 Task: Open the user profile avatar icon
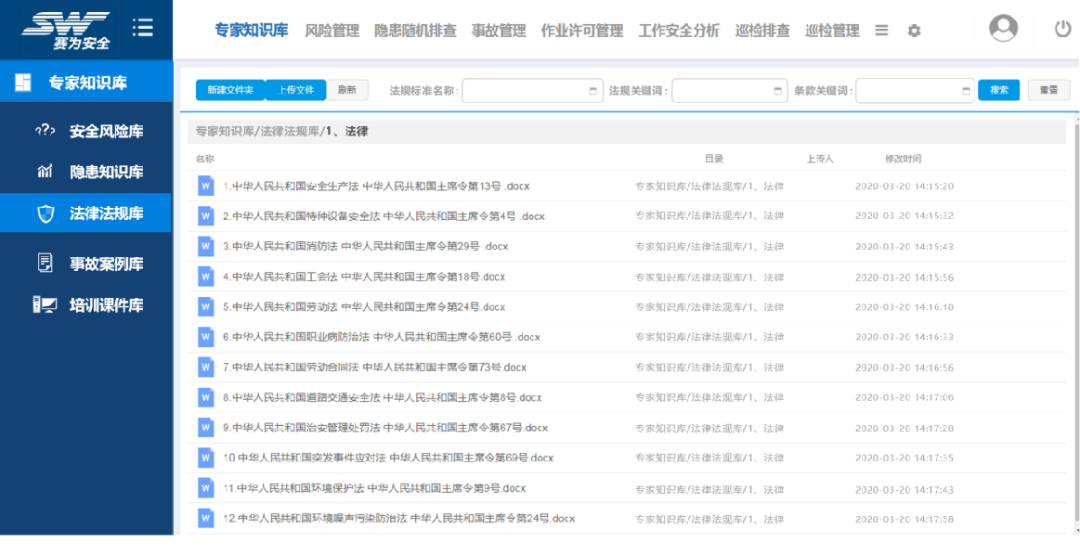click(1003, 29)
